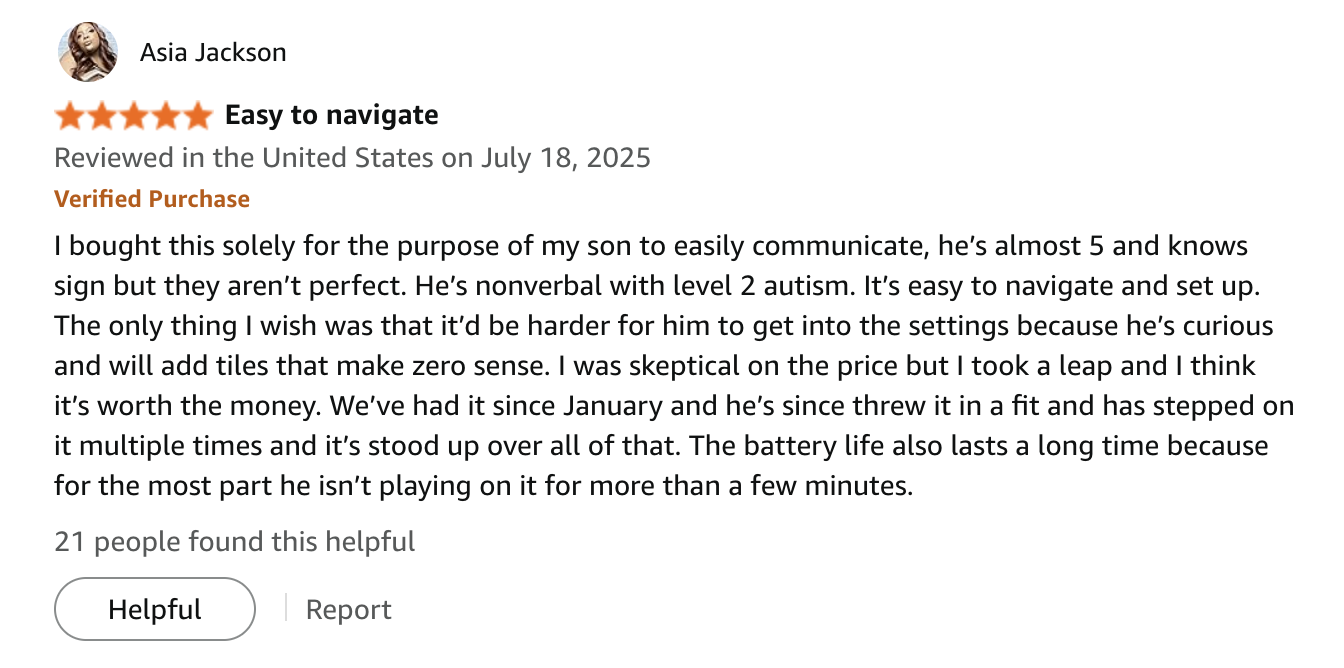Click the Verified Purchase label

(x=152, y=199)
